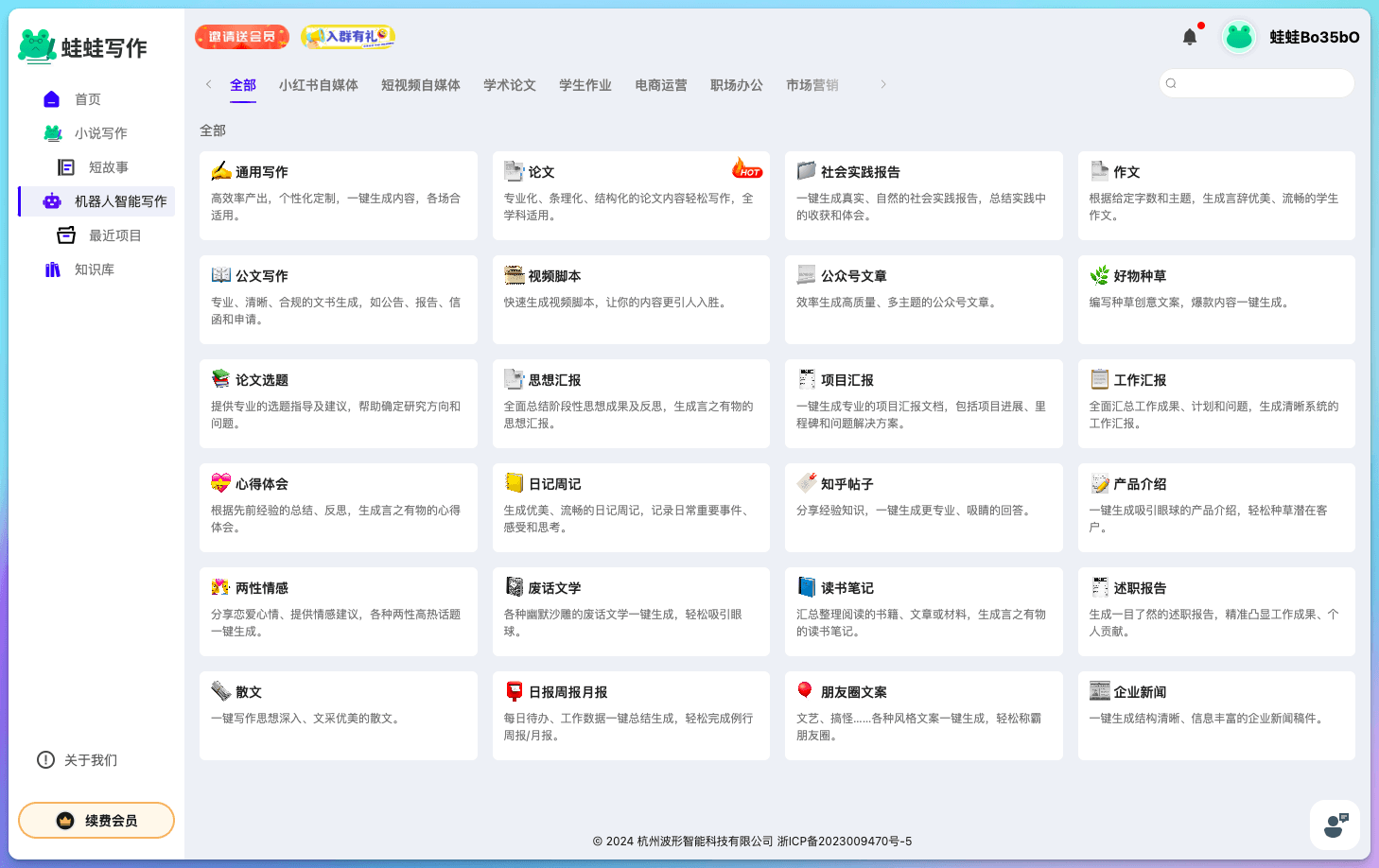Click the 朋友圈文案 red balloon icon

(806, 690)
